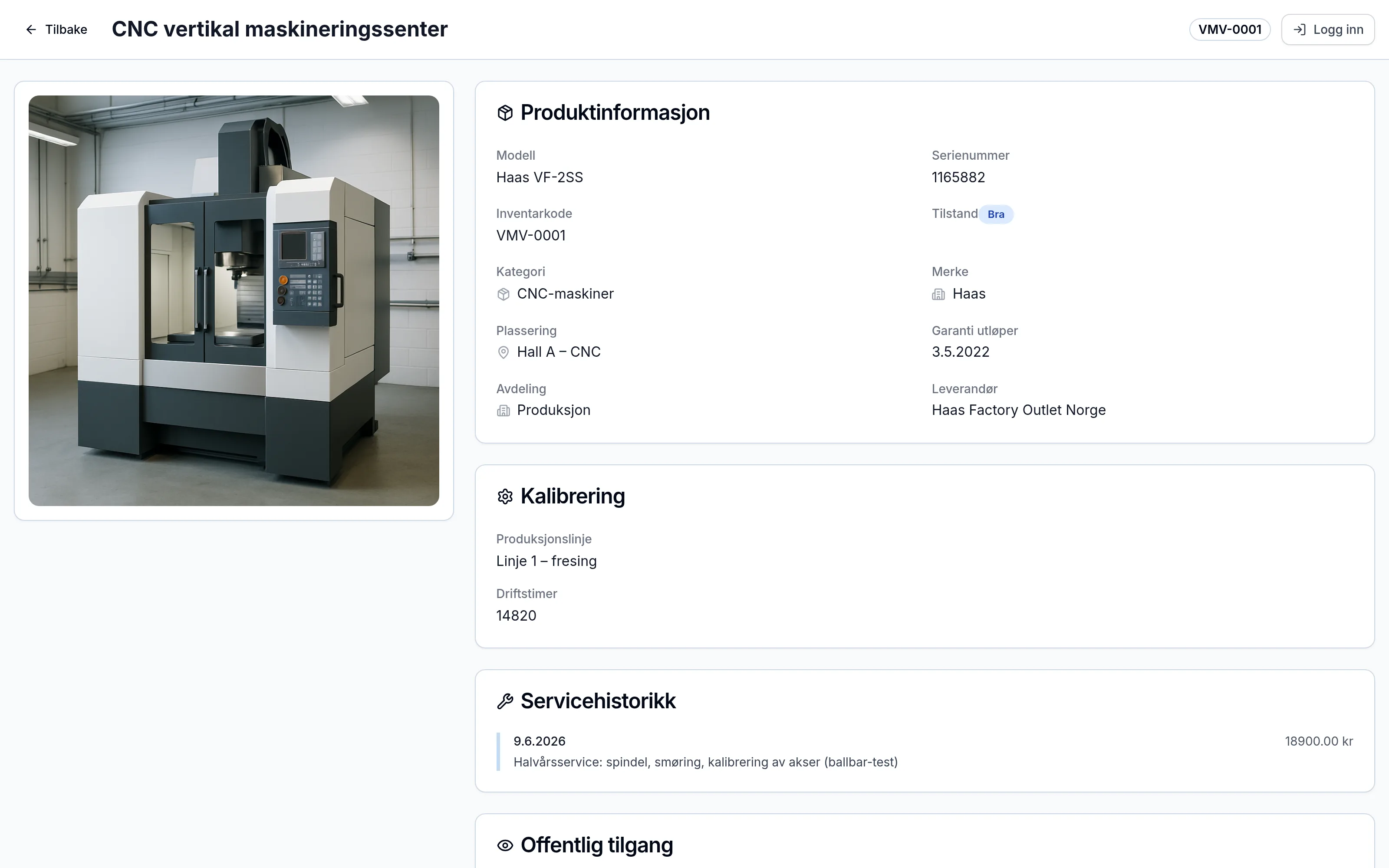1389x868 pixels.
Task: Click the service cost 18900.00 kr
Action: (x=1318, y=741)
